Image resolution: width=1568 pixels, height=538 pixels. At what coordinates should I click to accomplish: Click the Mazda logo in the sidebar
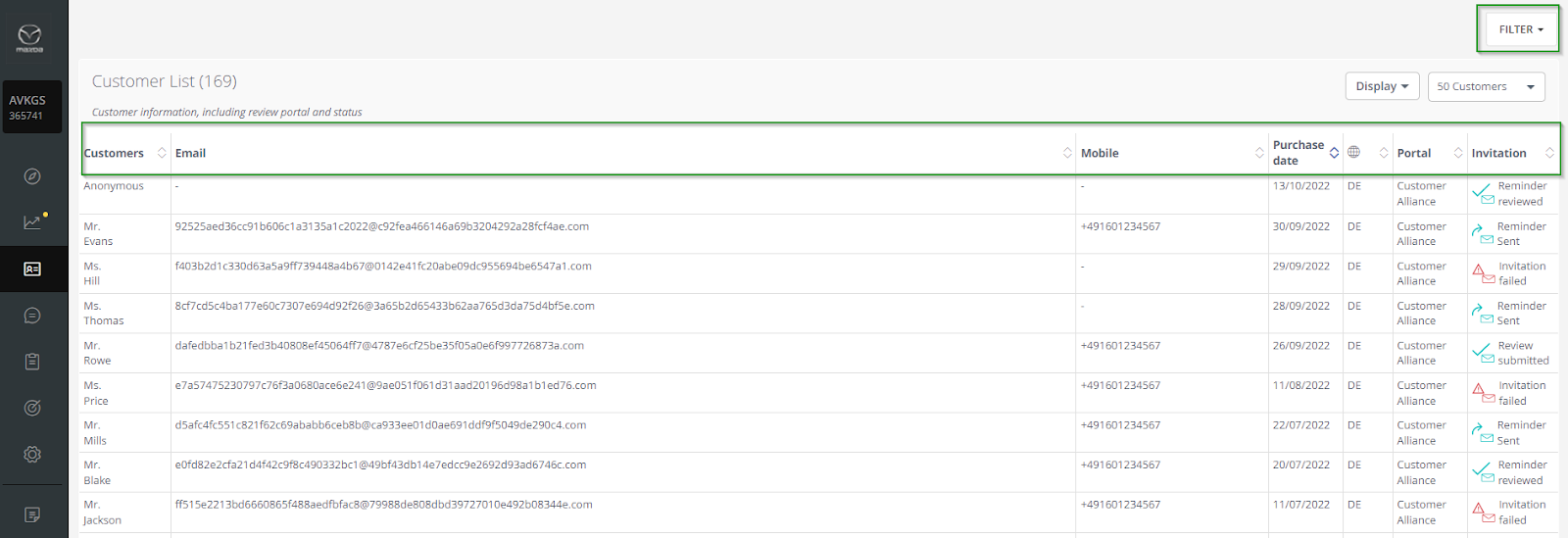click(x=30, y=38)
